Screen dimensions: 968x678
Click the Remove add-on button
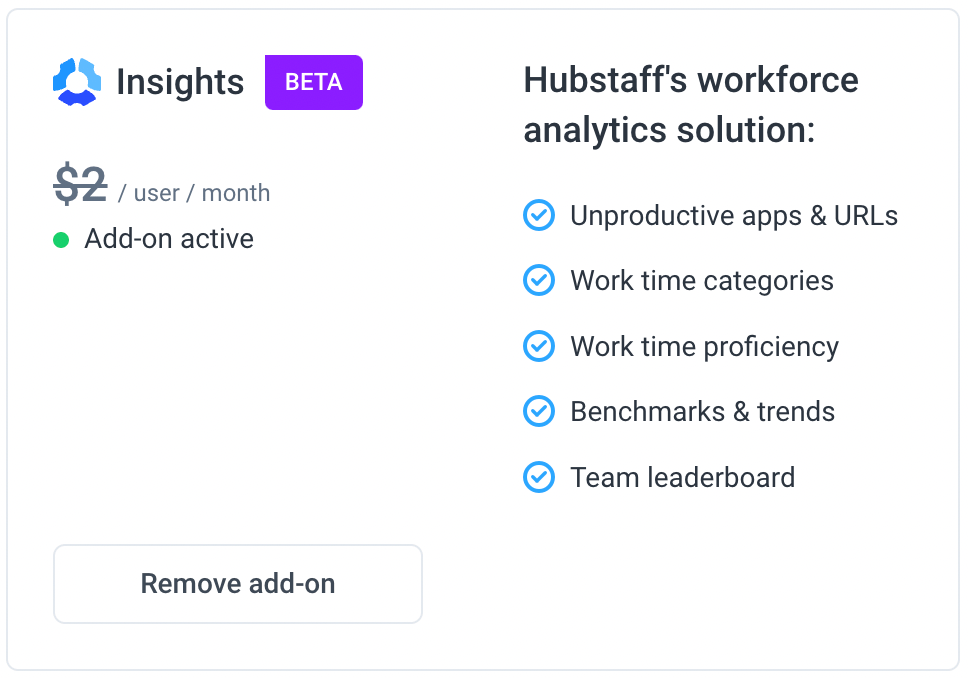pos(237,583)
